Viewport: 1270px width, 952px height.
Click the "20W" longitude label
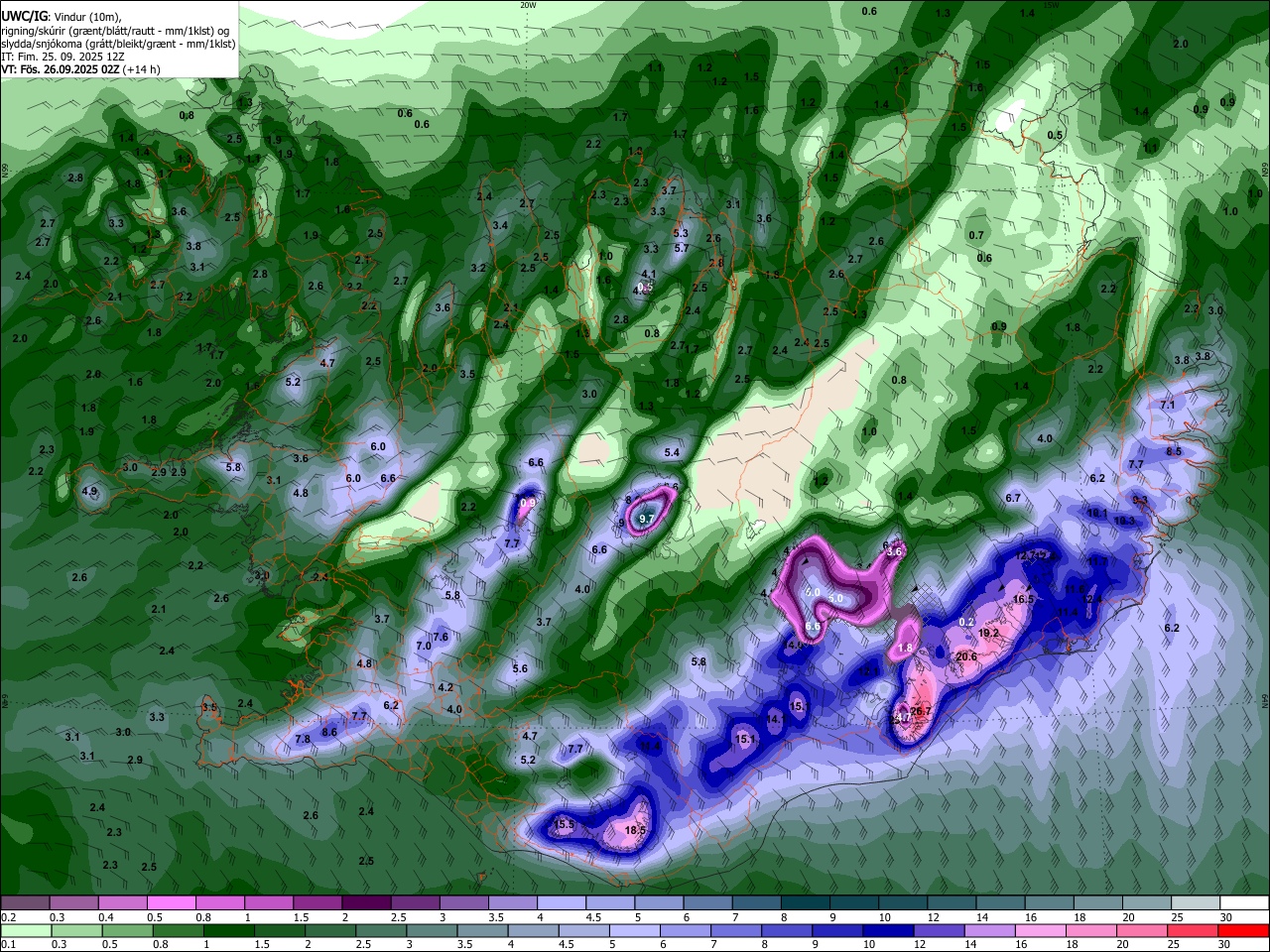[x=528, y=4]
